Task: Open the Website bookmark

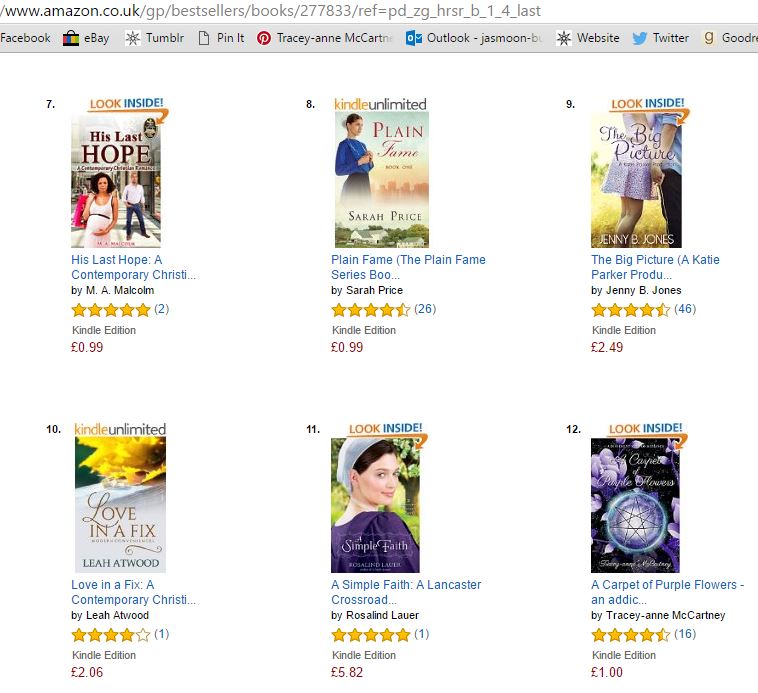Action: pyautogui.click(x=588, y=38)
